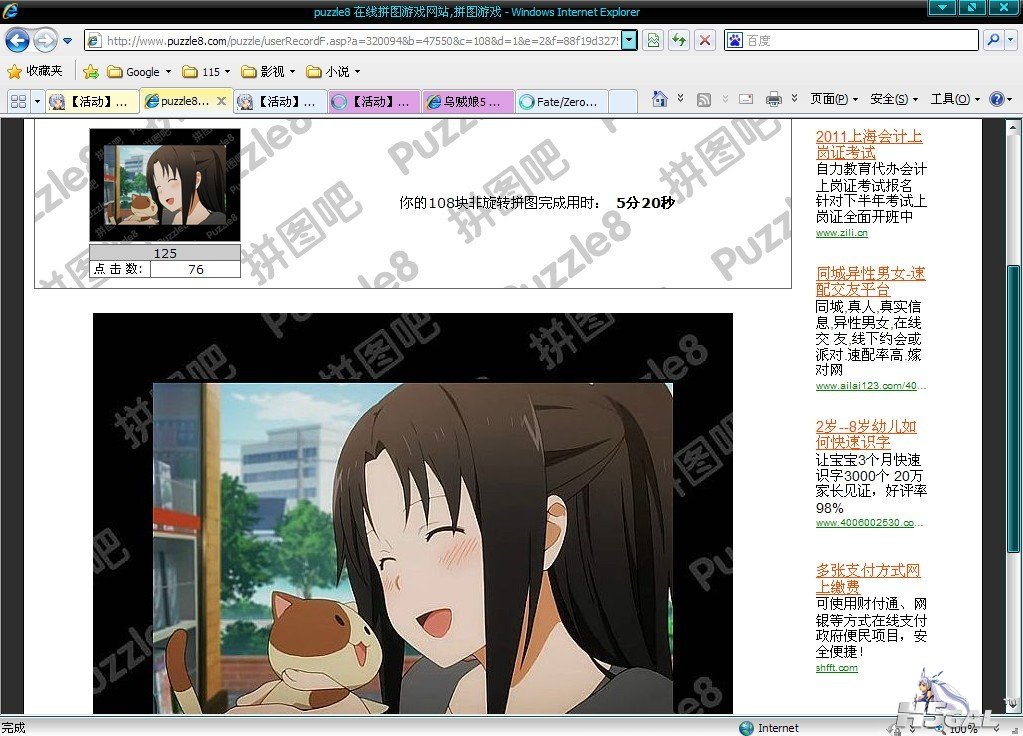Viewport: 1023px width, 736px height.
Task: Open the Help question mark menu
Action: (1001, 99)
